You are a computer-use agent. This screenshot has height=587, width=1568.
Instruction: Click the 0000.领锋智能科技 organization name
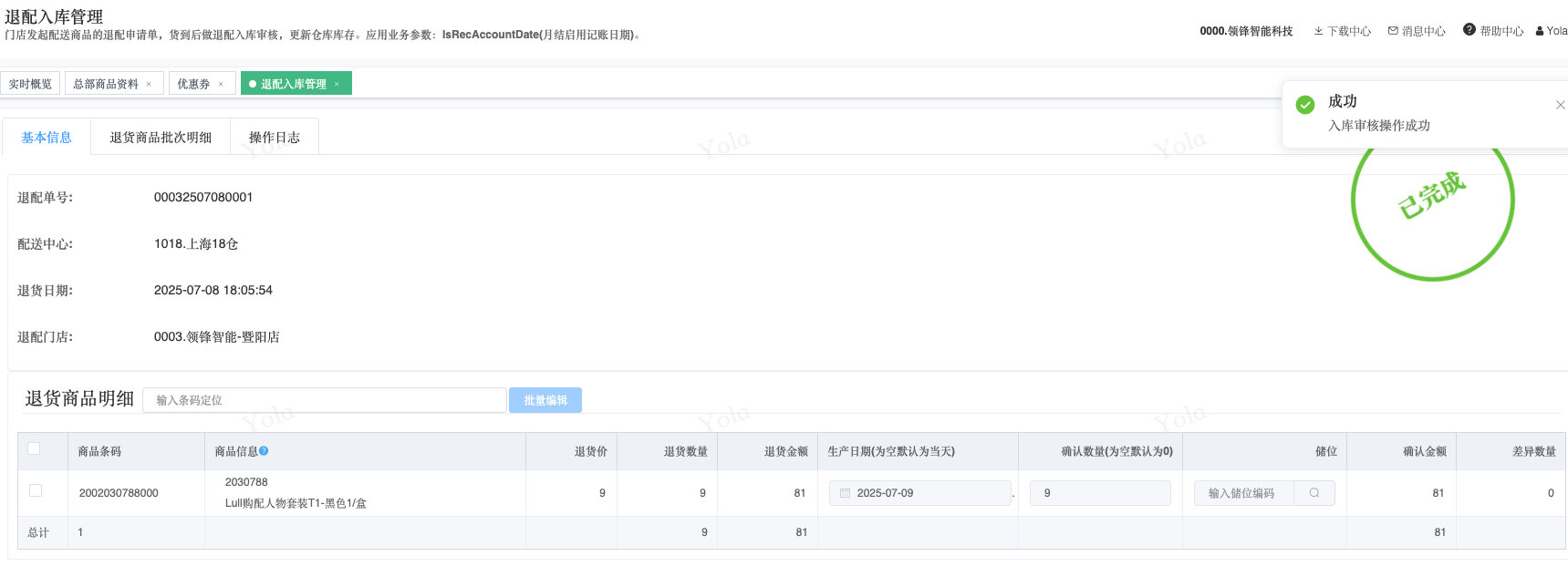(x=1246, y=31)
